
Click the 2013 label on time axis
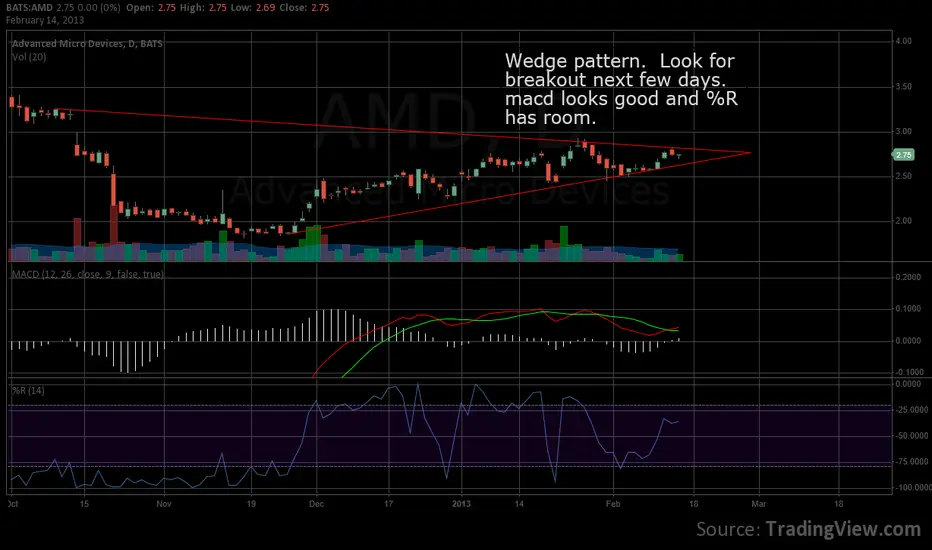(461, 504)
